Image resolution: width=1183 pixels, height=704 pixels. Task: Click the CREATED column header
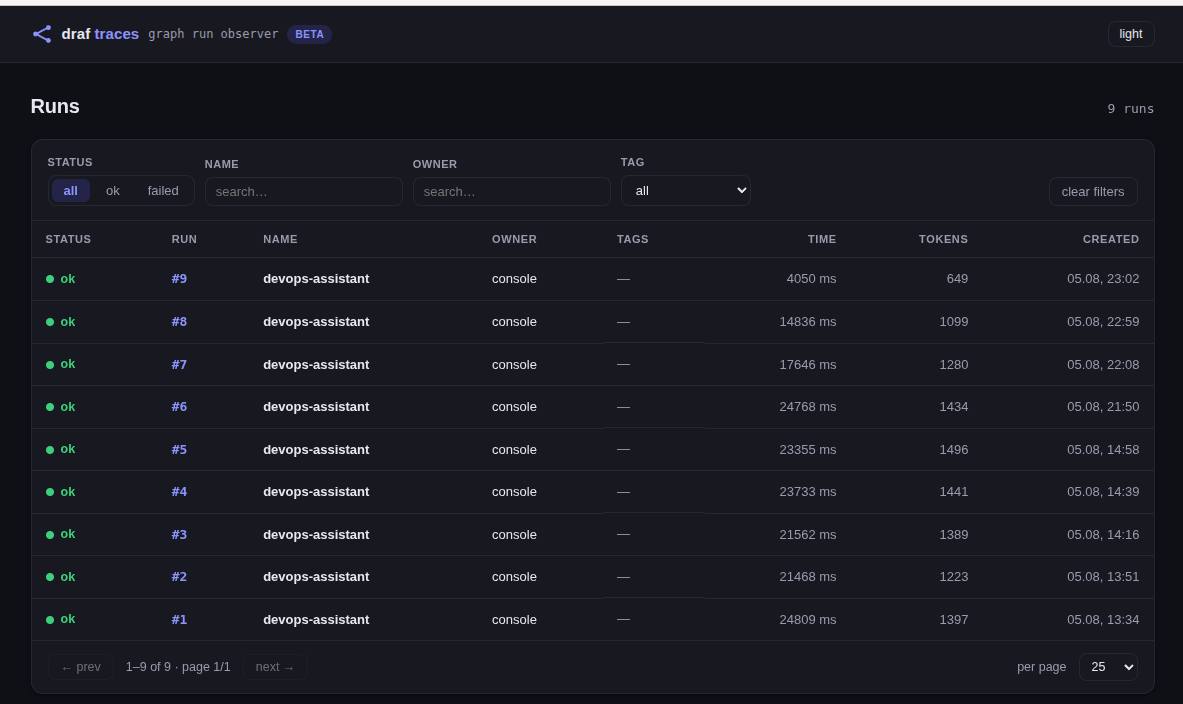1111,239
